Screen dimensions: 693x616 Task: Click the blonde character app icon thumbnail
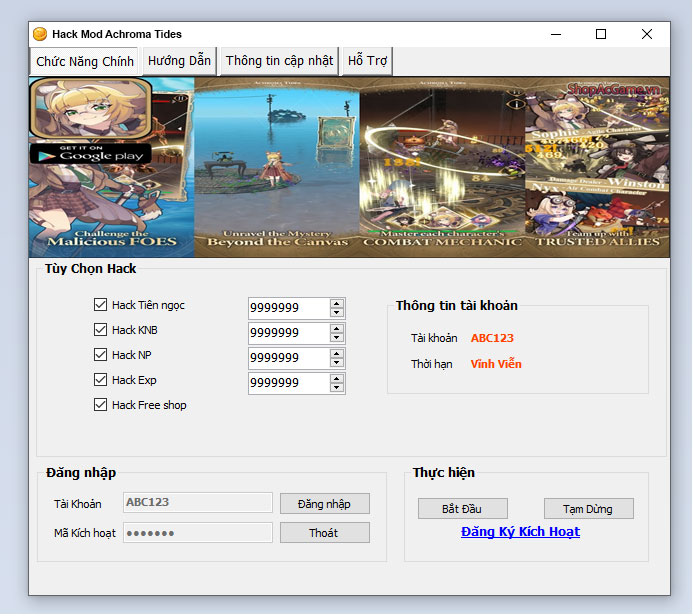pyautogui.click(x=91, y=108)
